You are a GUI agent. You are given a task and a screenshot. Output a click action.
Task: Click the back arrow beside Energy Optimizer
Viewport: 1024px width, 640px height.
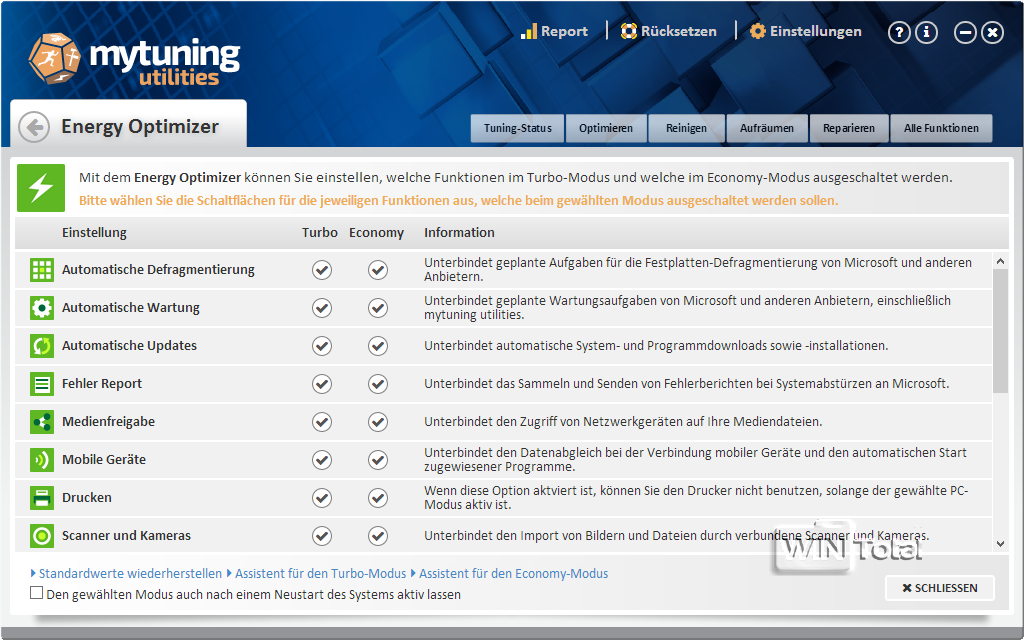tap(34, 127)
